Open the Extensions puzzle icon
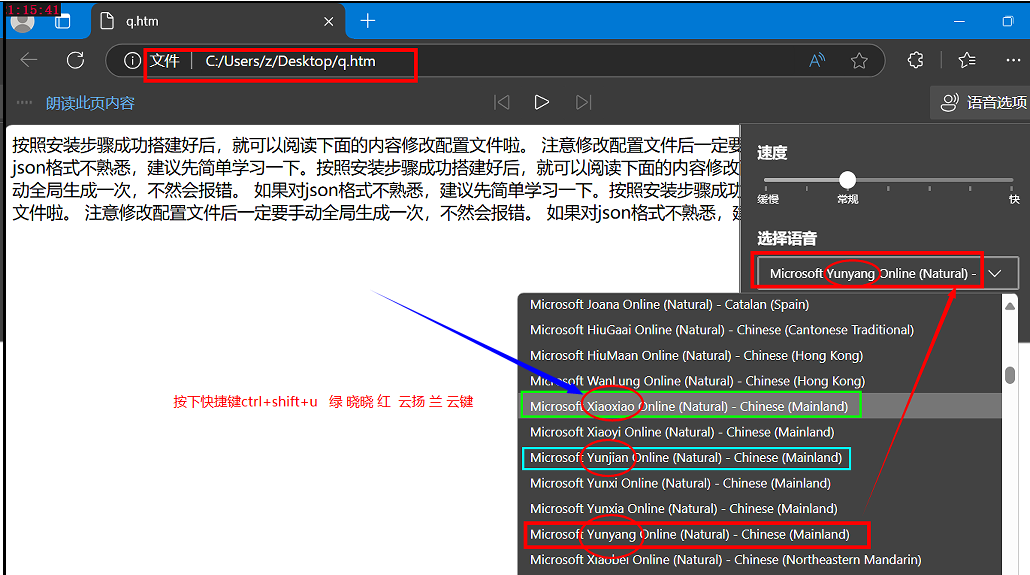 pyautogui.click(x=915, y=60)
